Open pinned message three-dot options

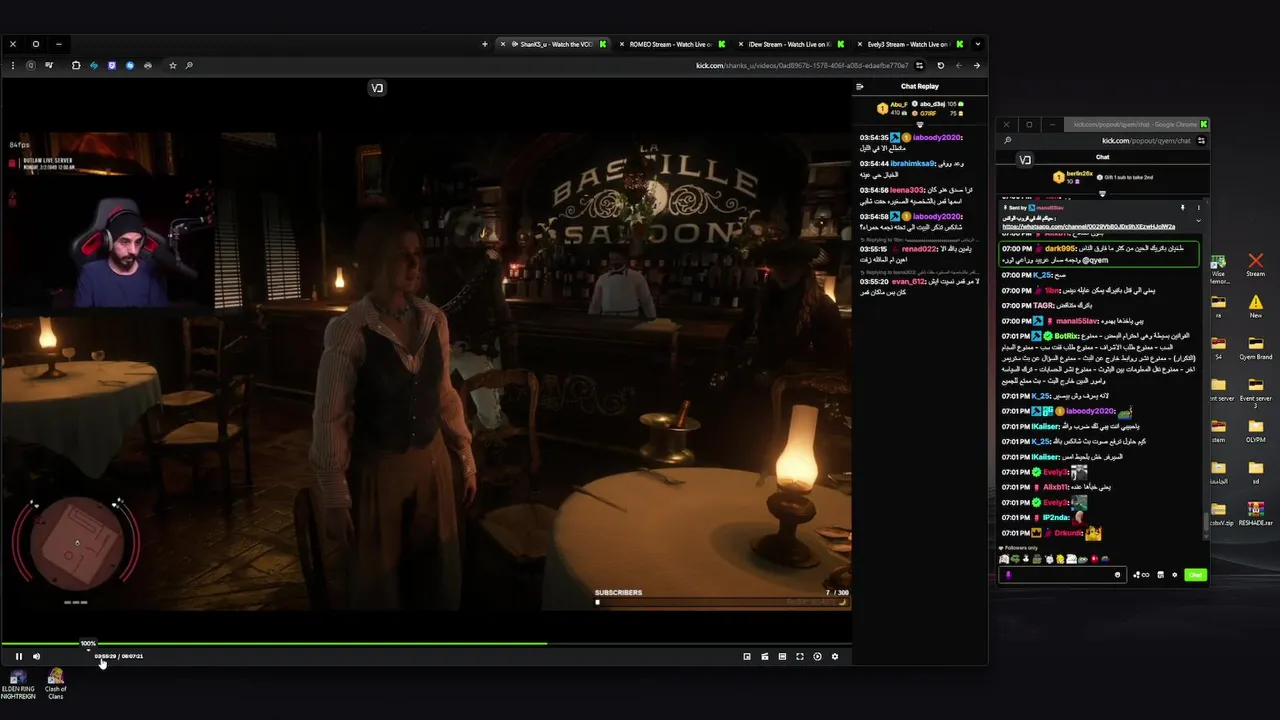[1198, 207]
